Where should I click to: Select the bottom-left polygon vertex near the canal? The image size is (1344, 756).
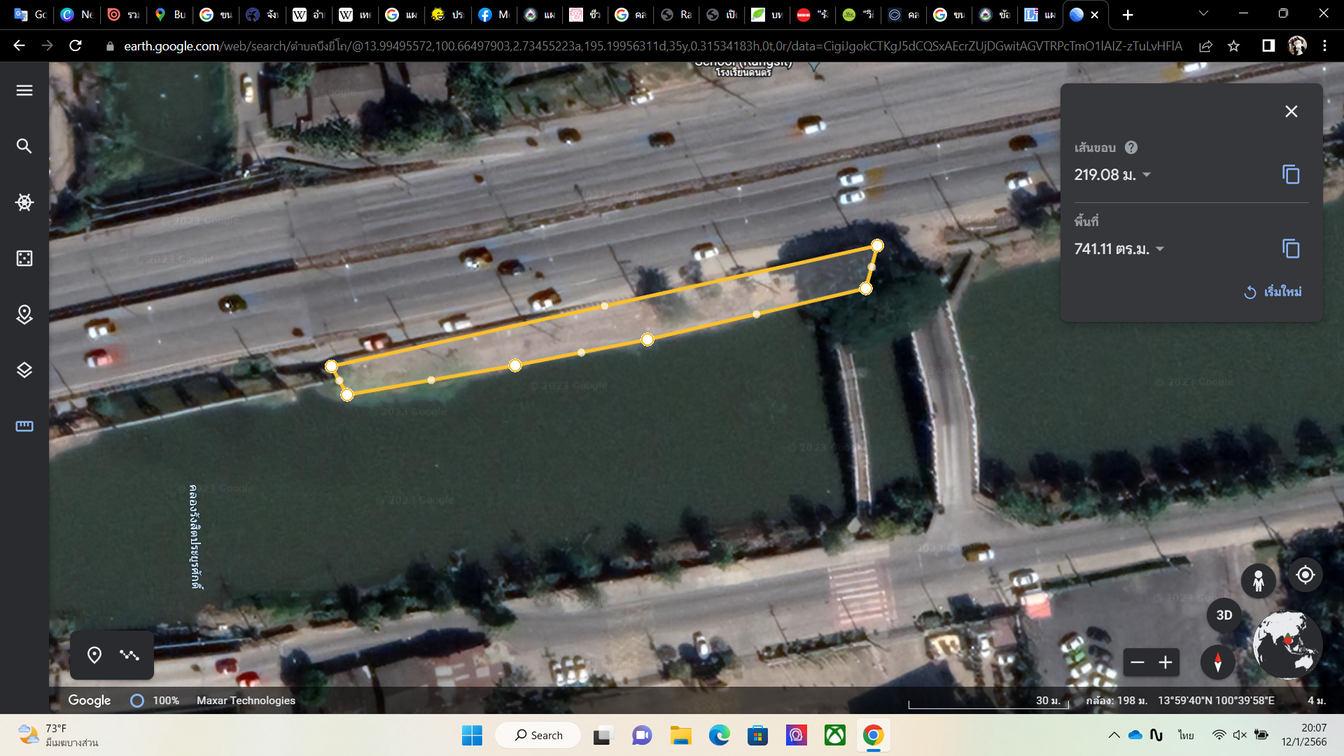347,395
